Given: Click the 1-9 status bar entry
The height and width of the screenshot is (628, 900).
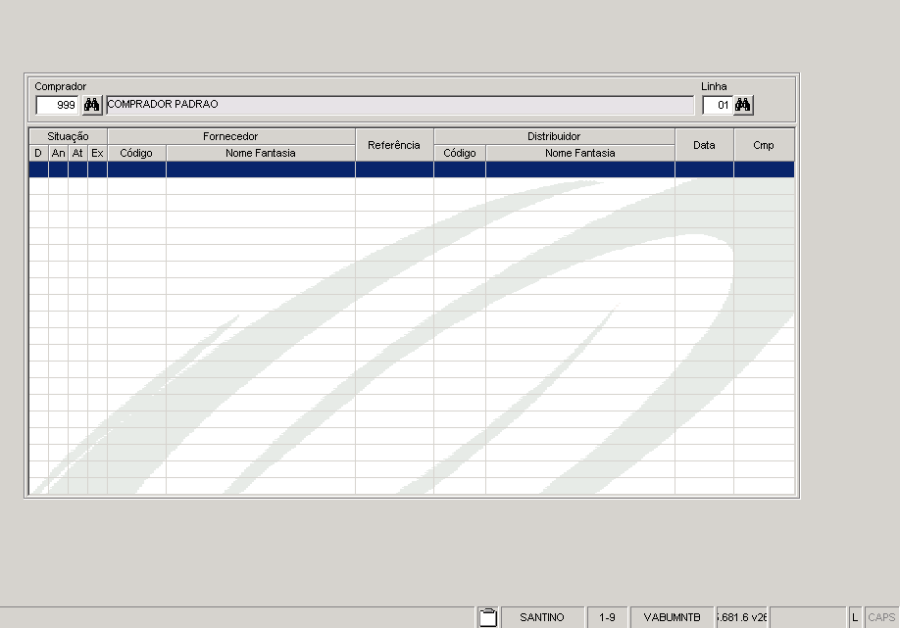Looking at the screenshot, I should tap(607, 617).
